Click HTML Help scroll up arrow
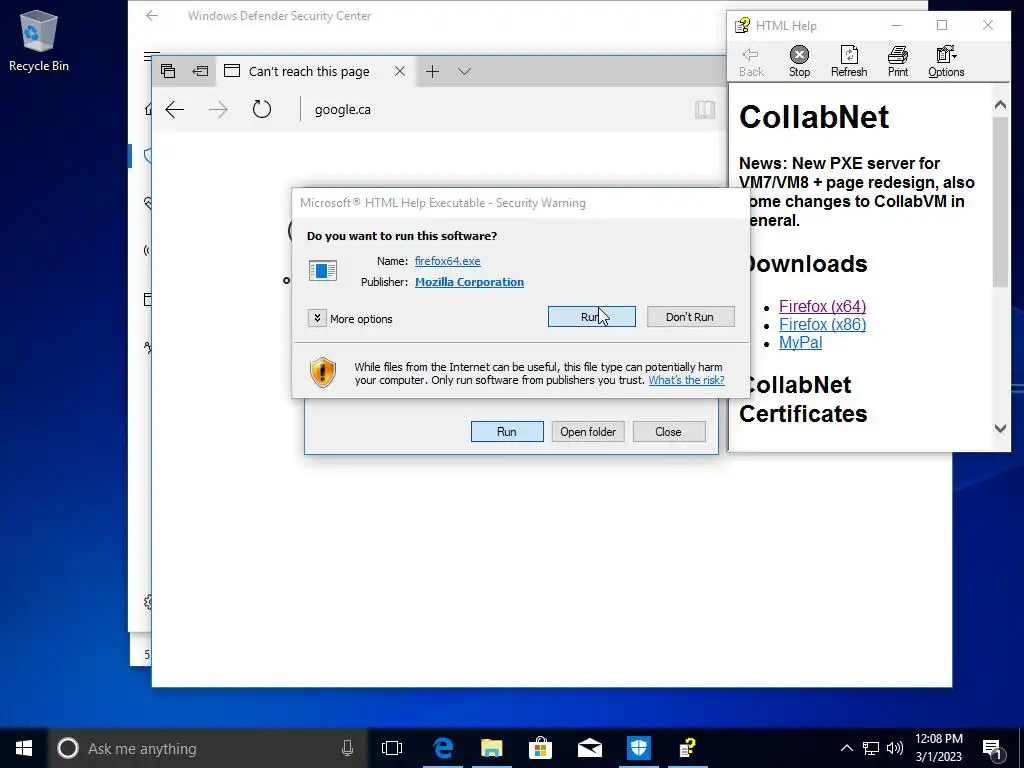This screenshot has width=1024, height=768. (1000, 105)
